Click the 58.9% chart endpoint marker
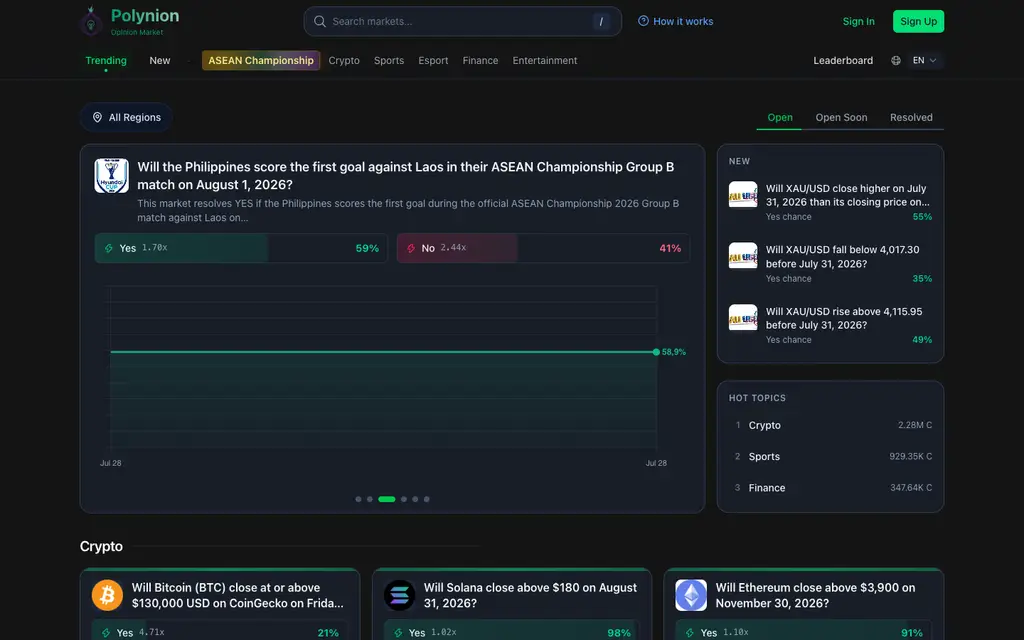The width and height of the screenshot is (1024, 640). pyautogui.click(x=656, y=352)
